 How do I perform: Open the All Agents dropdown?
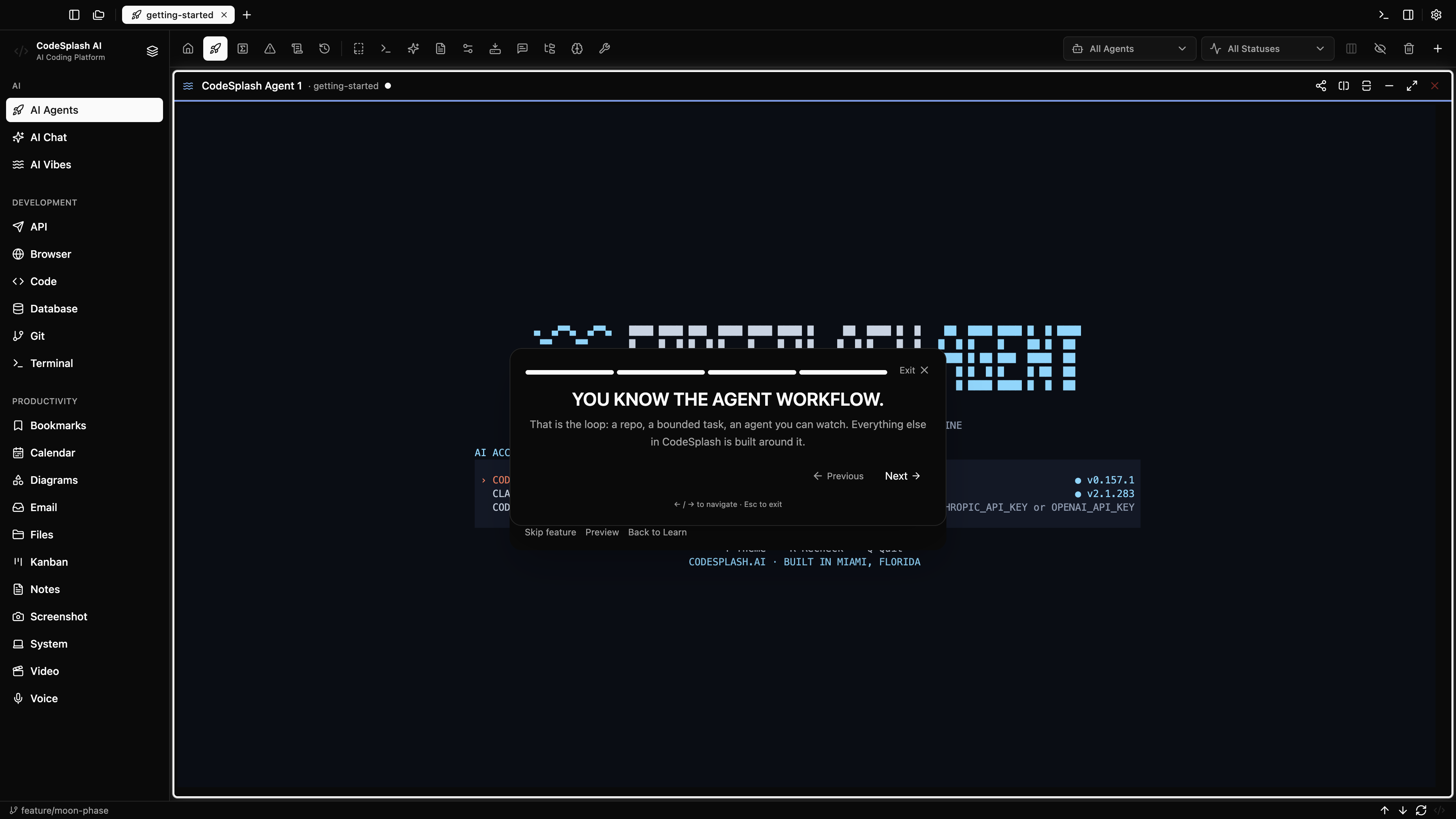[1129, 49]
